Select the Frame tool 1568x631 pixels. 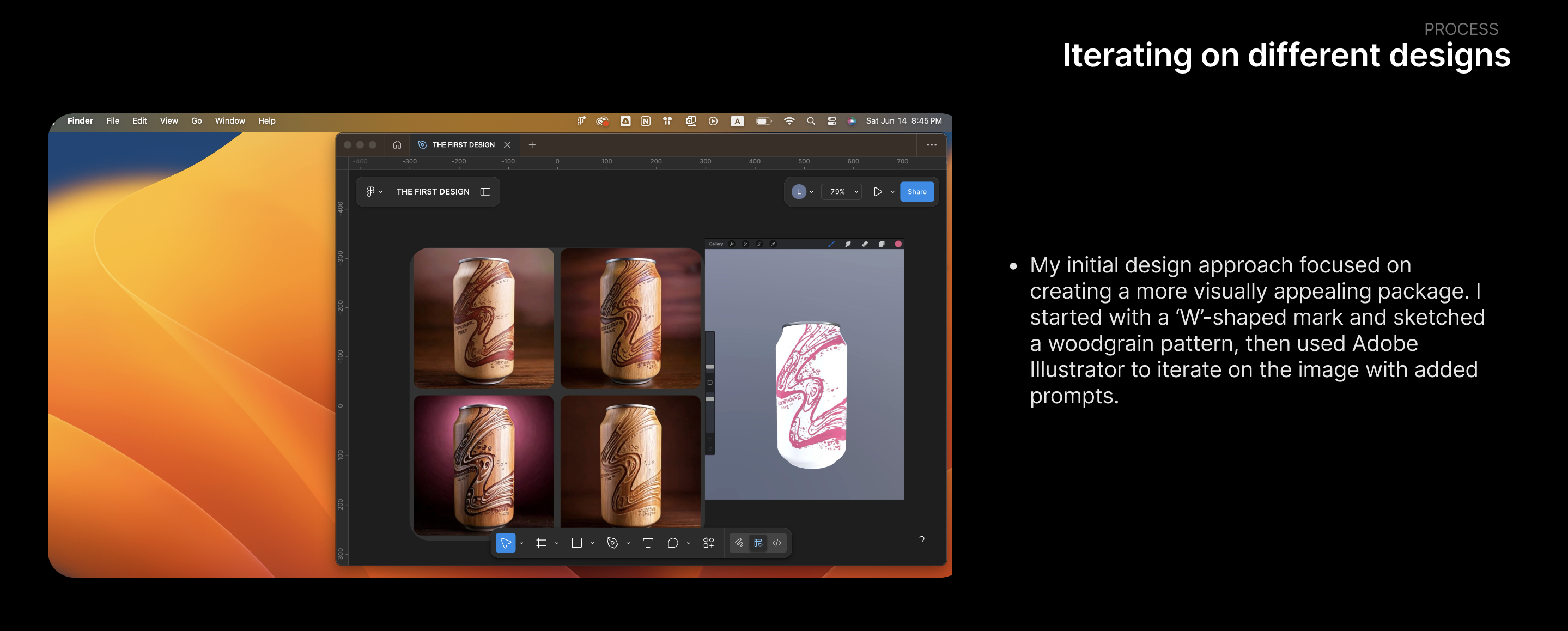pyautogui.click(x=540, y=543)
